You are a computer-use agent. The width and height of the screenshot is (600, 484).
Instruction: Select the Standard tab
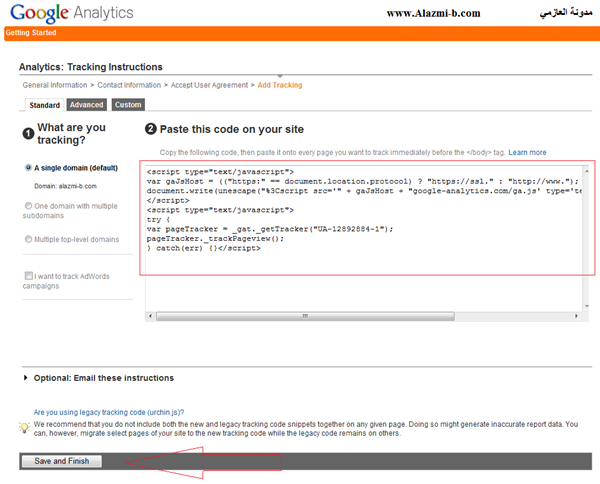point(44,105)
